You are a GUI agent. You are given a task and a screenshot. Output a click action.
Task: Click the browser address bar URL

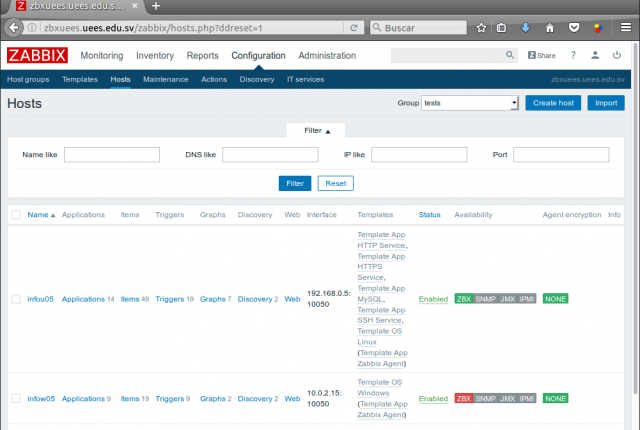pos(153,28)
